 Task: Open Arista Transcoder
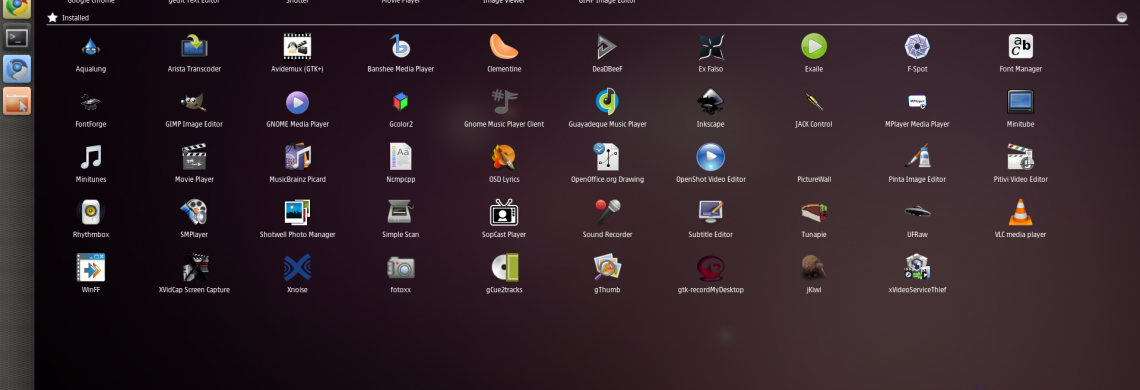194,47
